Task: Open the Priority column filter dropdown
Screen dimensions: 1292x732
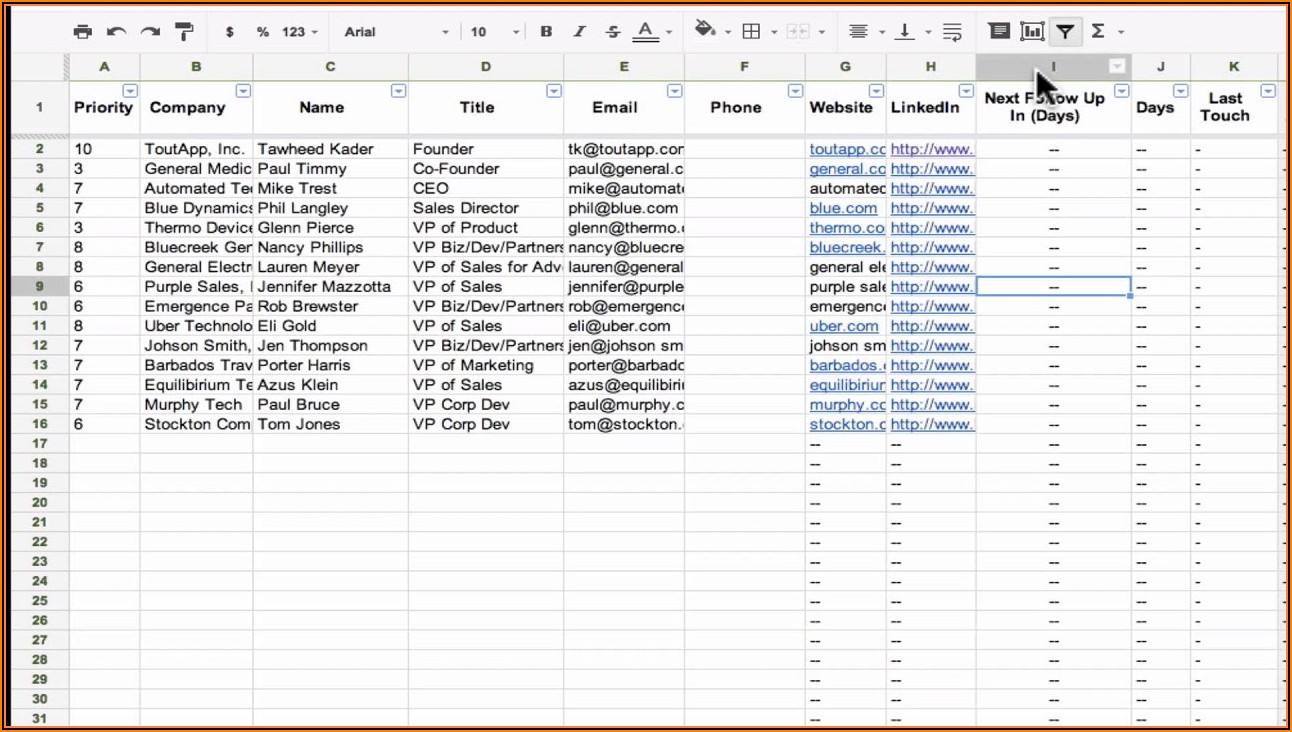Action: tap(130, 91)
